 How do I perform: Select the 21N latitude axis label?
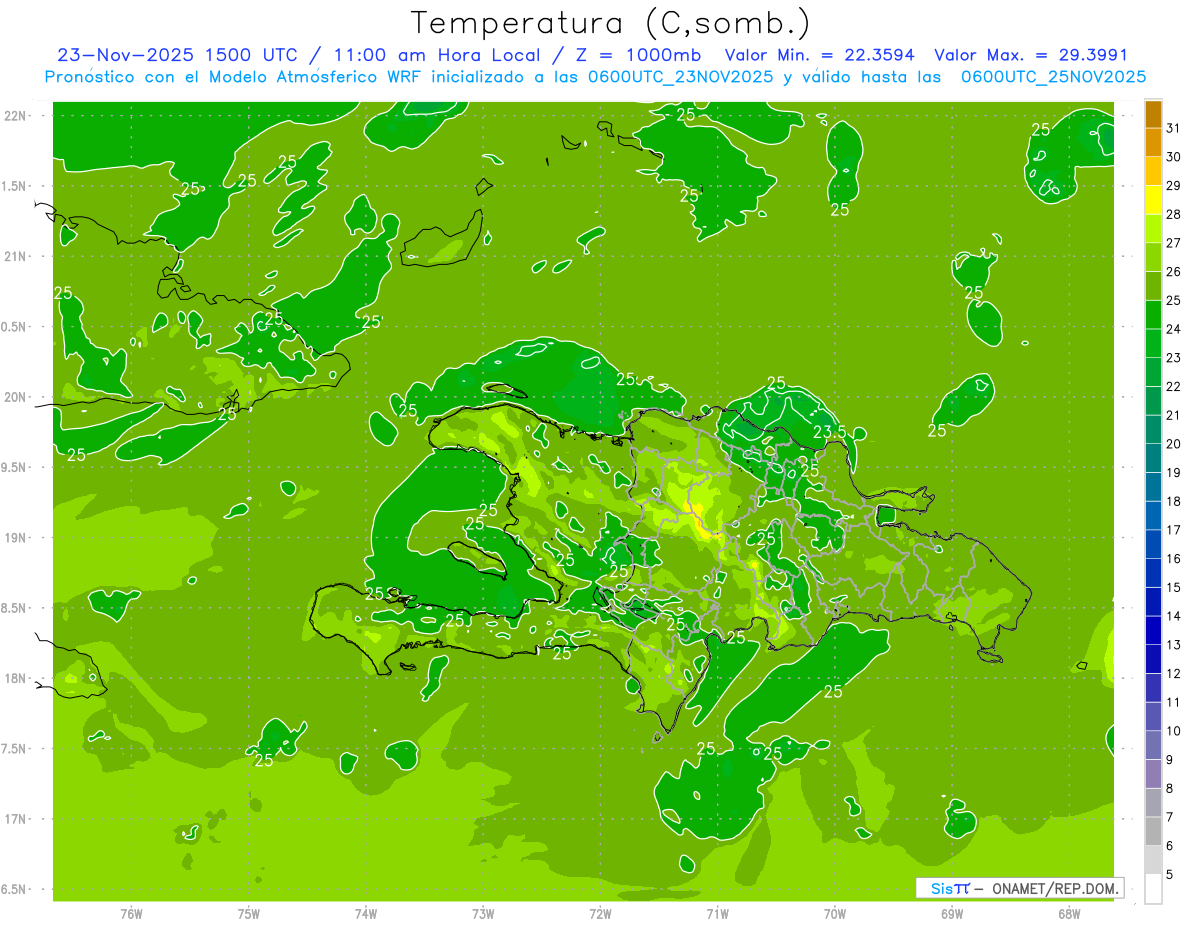click(17, 257)
